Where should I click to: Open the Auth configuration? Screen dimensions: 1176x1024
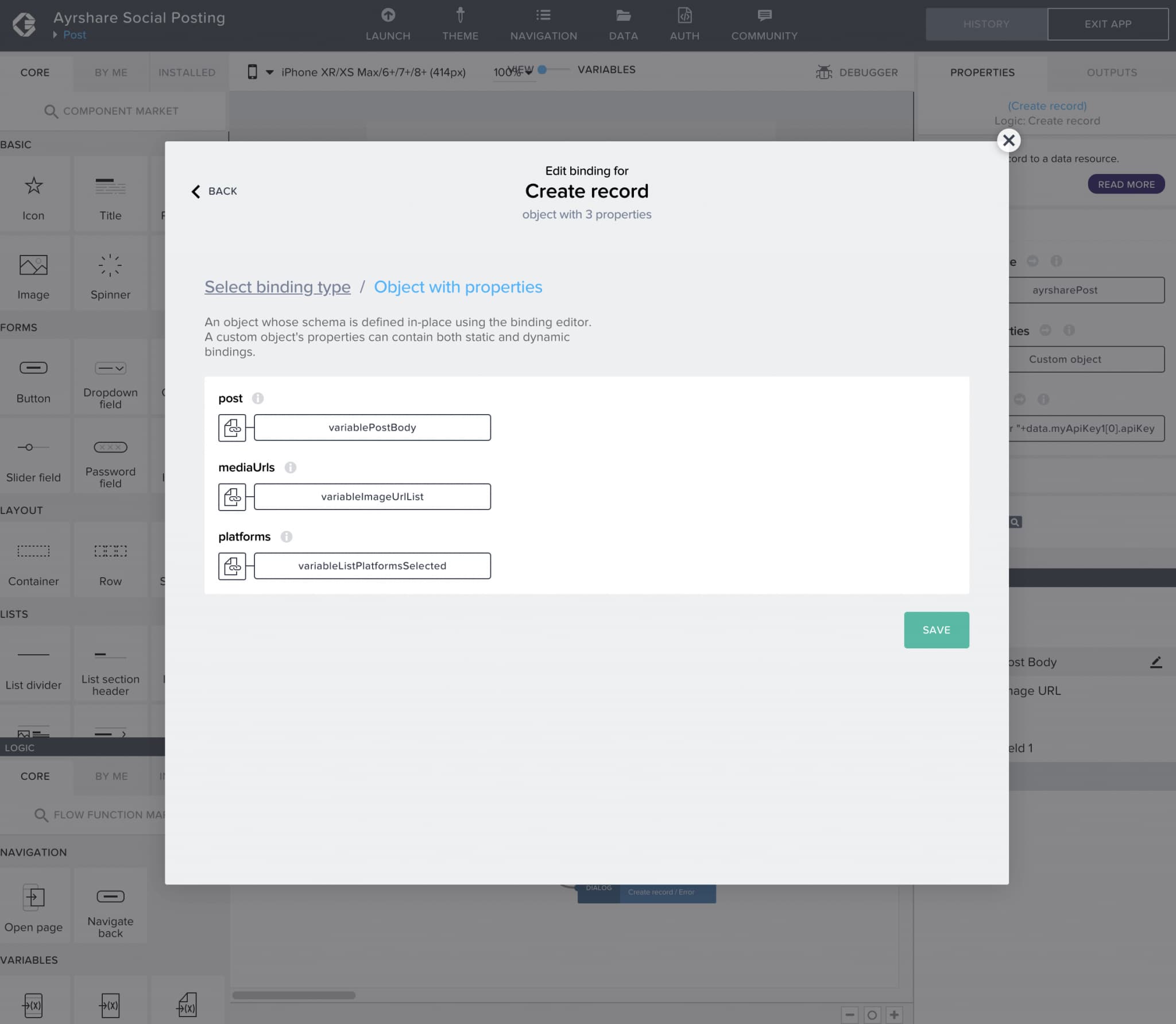click(683, 24)
